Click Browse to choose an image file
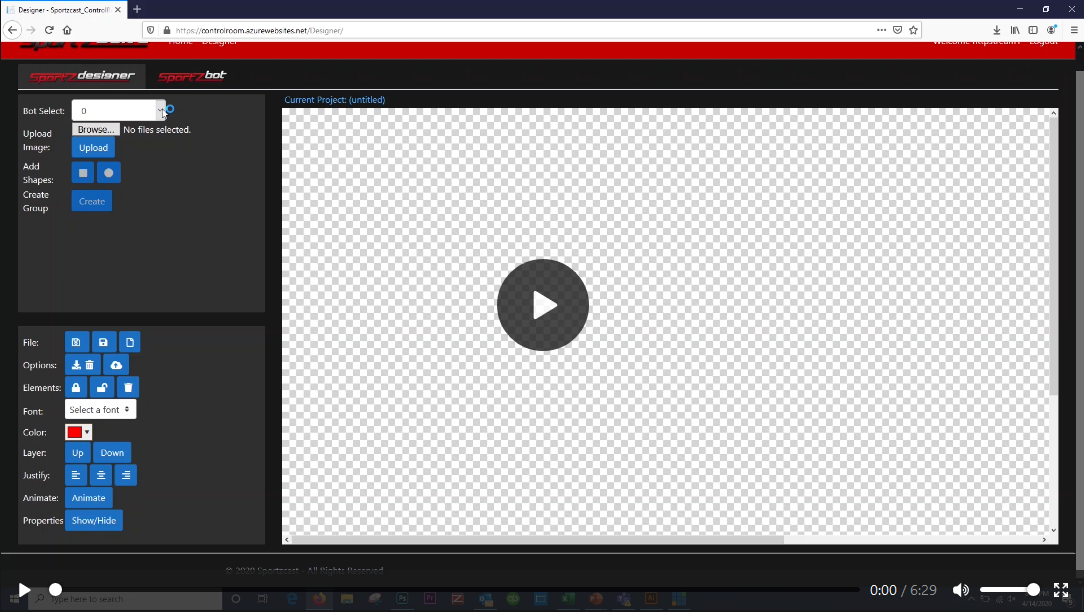The image size is (1084, 612). [95, 129]
